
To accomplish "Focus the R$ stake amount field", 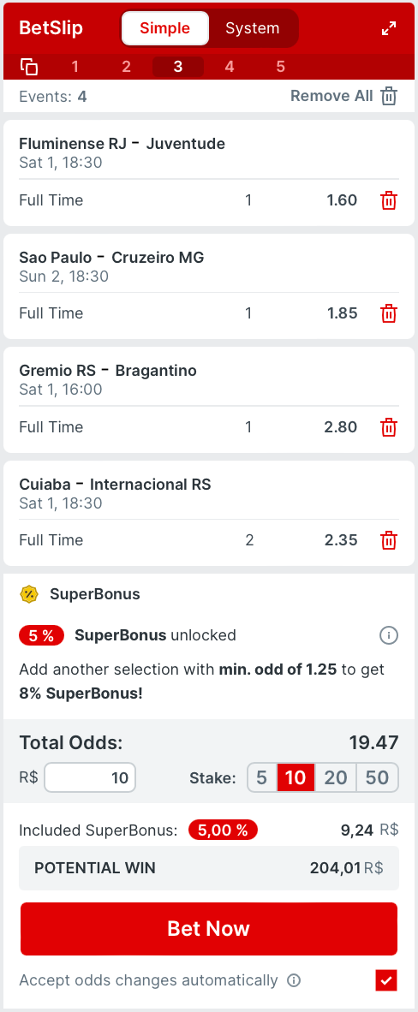I will pyautogui.click(x=90, y=778).
